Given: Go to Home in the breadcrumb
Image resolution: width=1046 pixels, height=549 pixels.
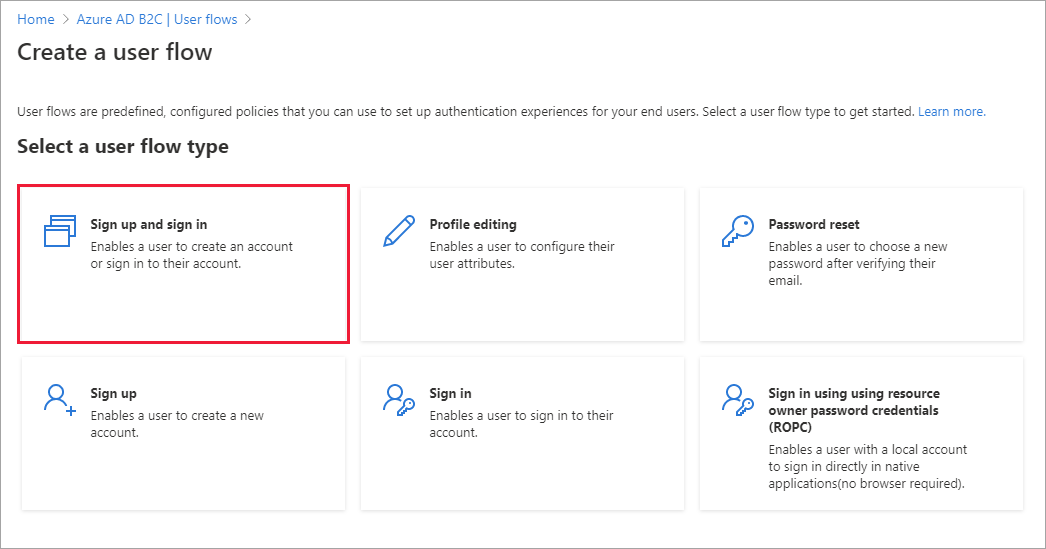Looking at the screenshot, I should tap(36, 19).
